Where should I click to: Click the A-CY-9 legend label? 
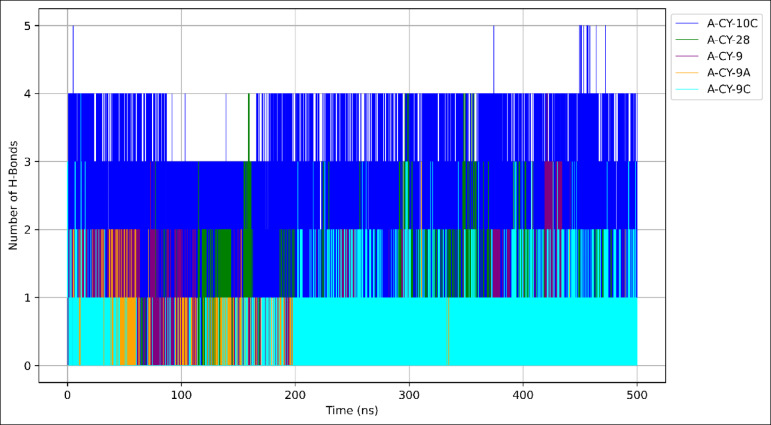pyautogui.click(x=726, y=56)
